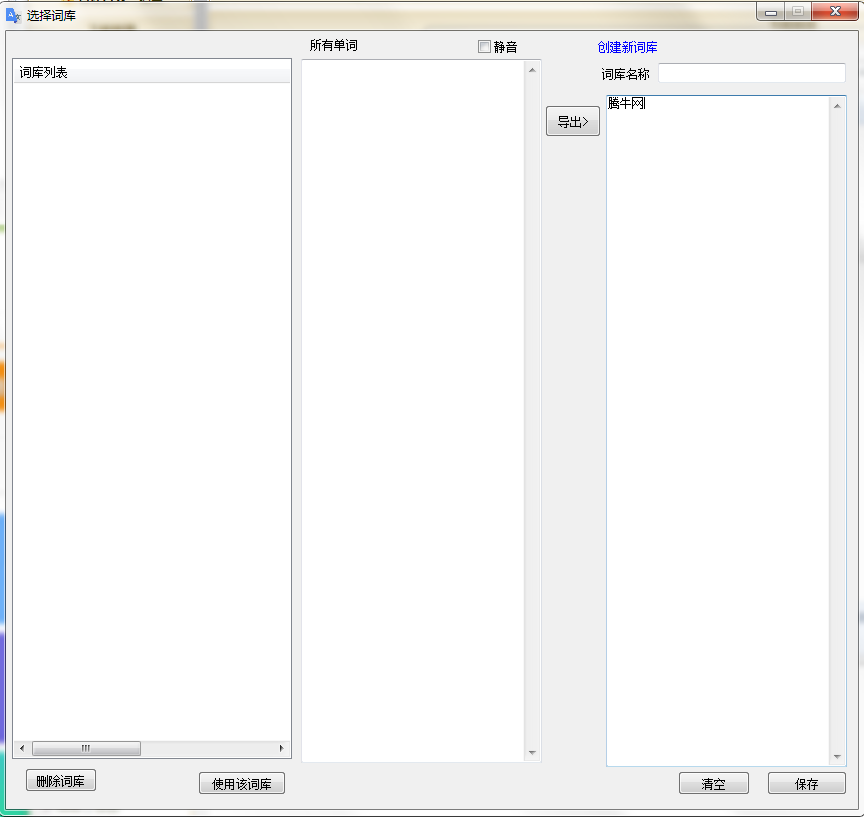This screenshot has width=864, height=817.
Task: Click the left arrow of the 词库列表 scrollbar
Action: click(22, 748)
